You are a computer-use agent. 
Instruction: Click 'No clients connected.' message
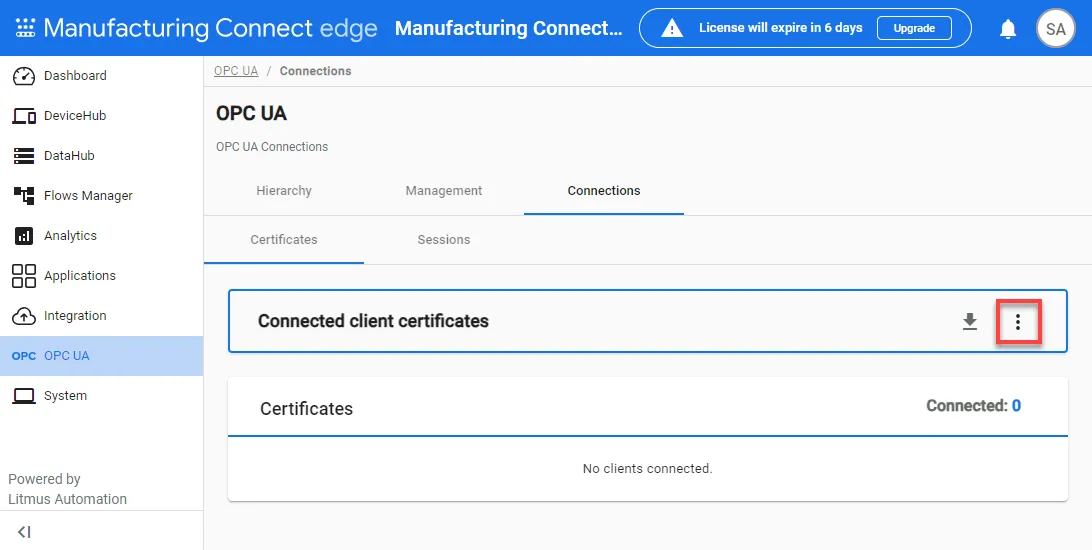click(x=648, y=469)
